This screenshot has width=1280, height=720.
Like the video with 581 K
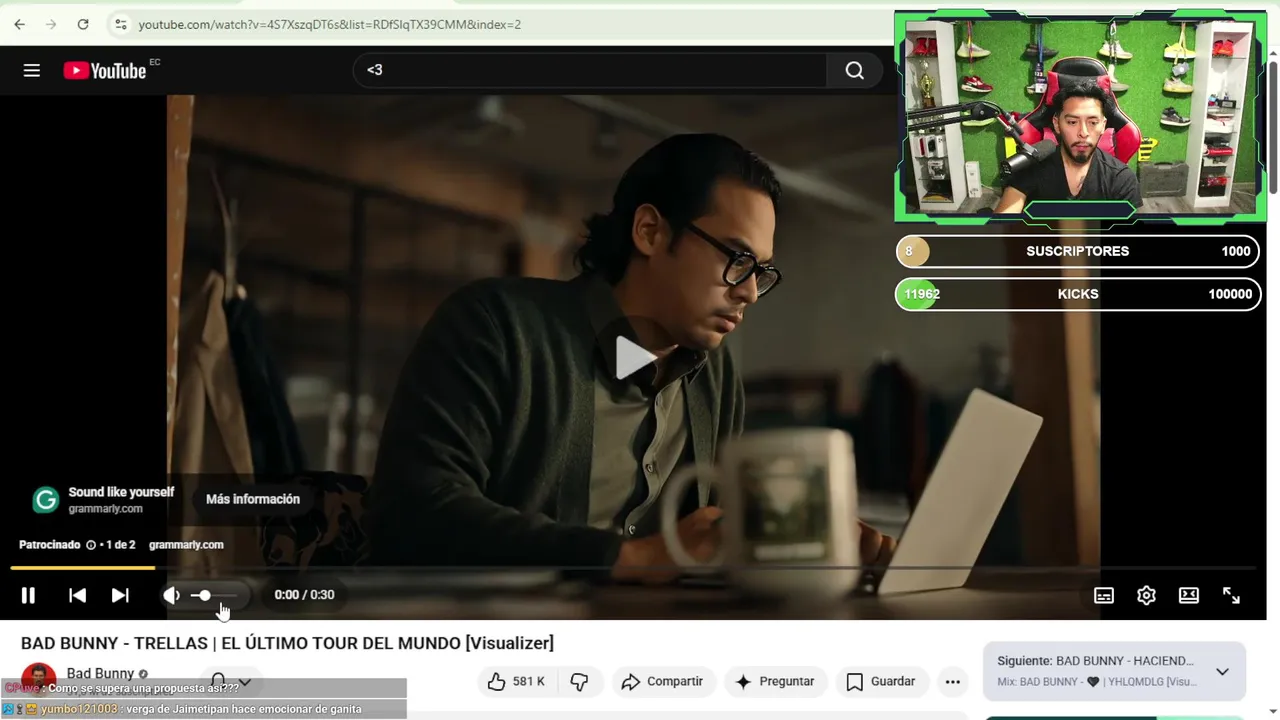click(516, 681)
